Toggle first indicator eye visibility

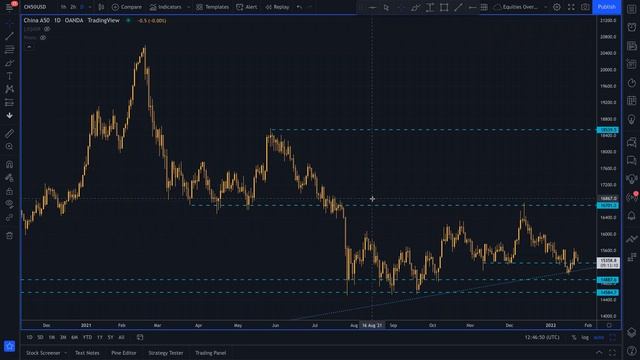pos(47,29)
